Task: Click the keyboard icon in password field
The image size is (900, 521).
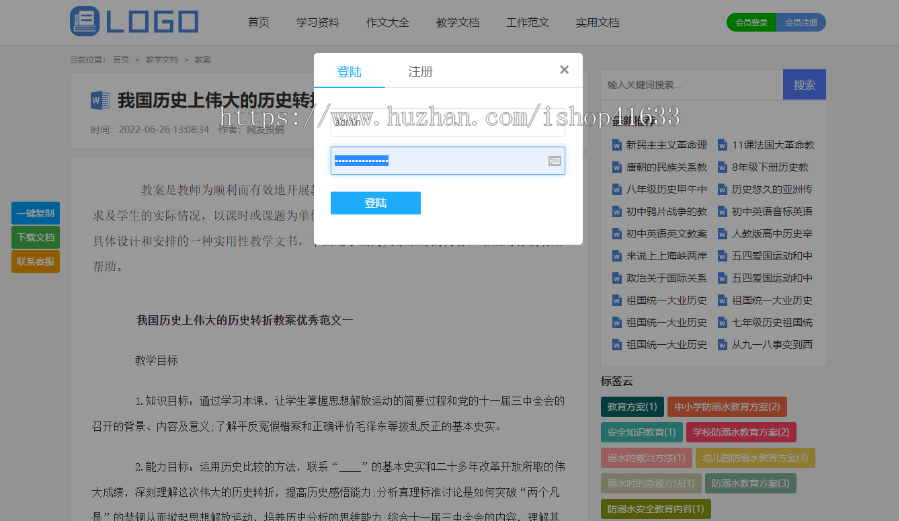Action: click(x=554, y=161)
